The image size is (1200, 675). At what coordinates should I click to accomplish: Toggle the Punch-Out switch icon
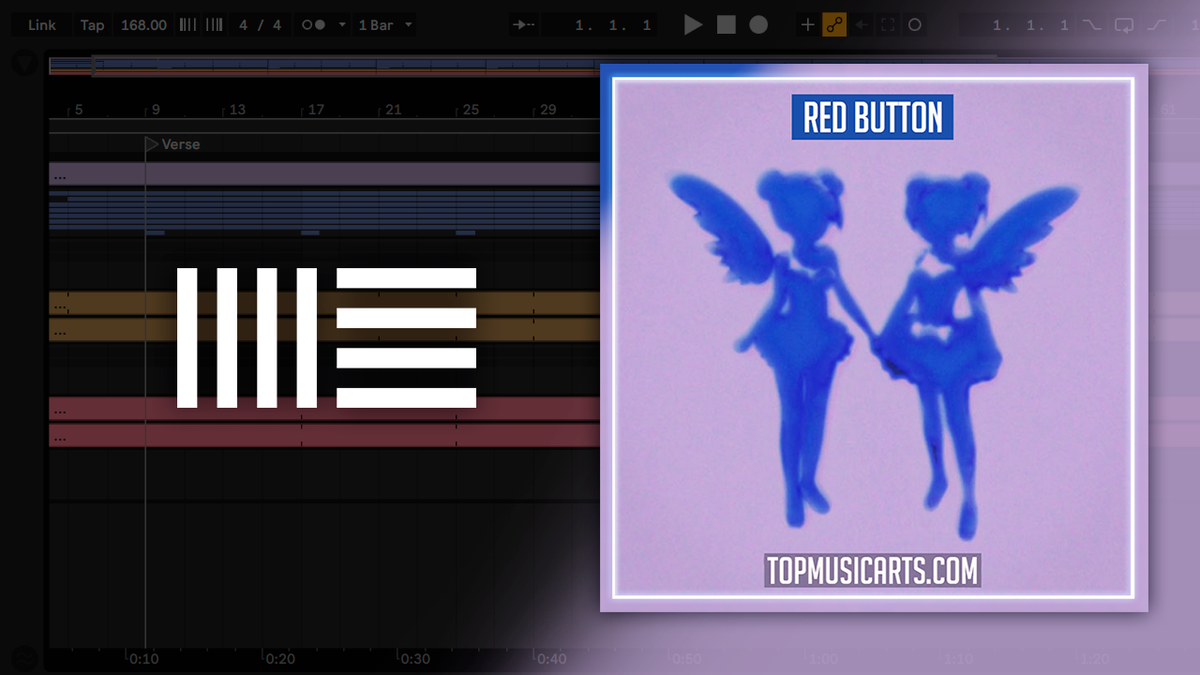(x=1157, y=25)
